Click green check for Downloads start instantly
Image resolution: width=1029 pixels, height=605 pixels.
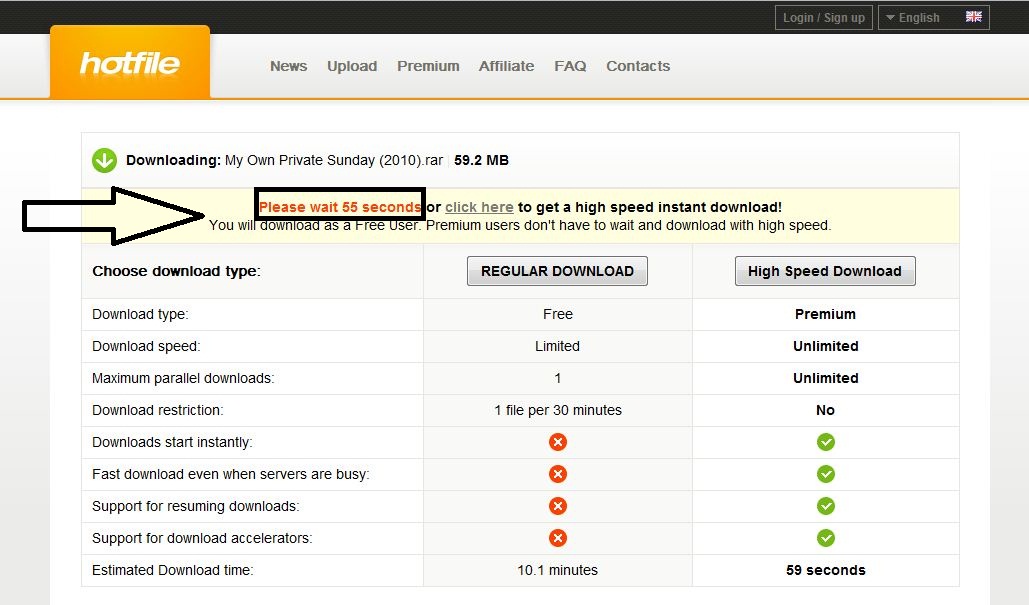(826, 442)
